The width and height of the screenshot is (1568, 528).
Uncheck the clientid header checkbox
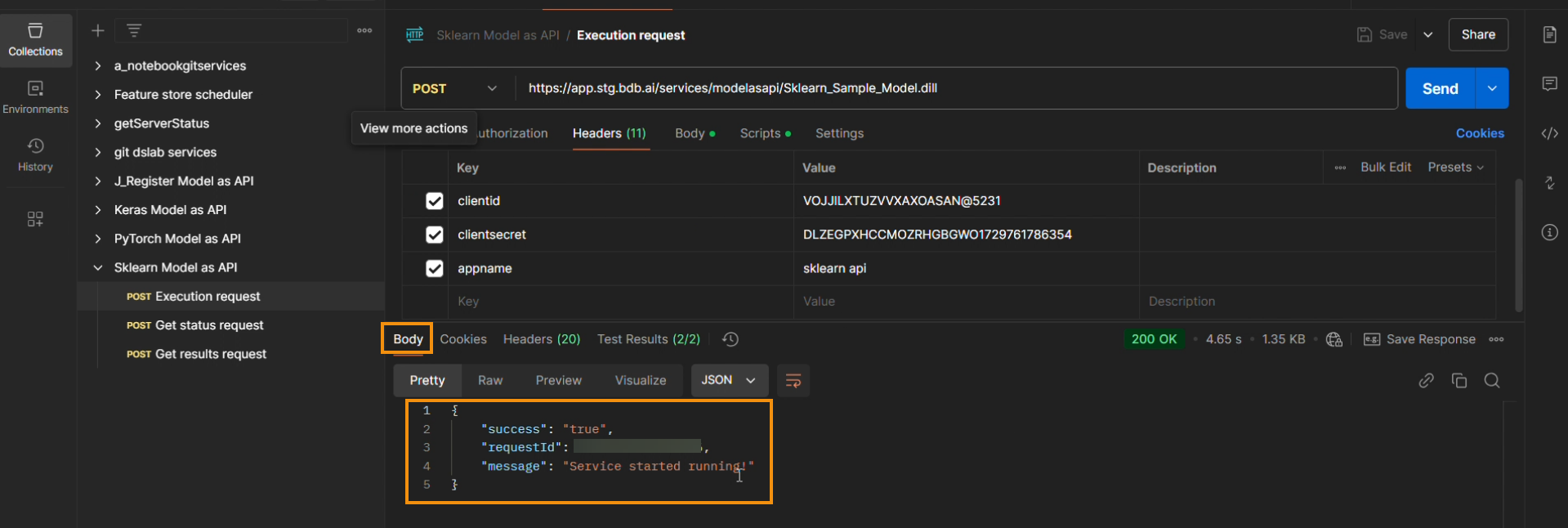point(435,201)
